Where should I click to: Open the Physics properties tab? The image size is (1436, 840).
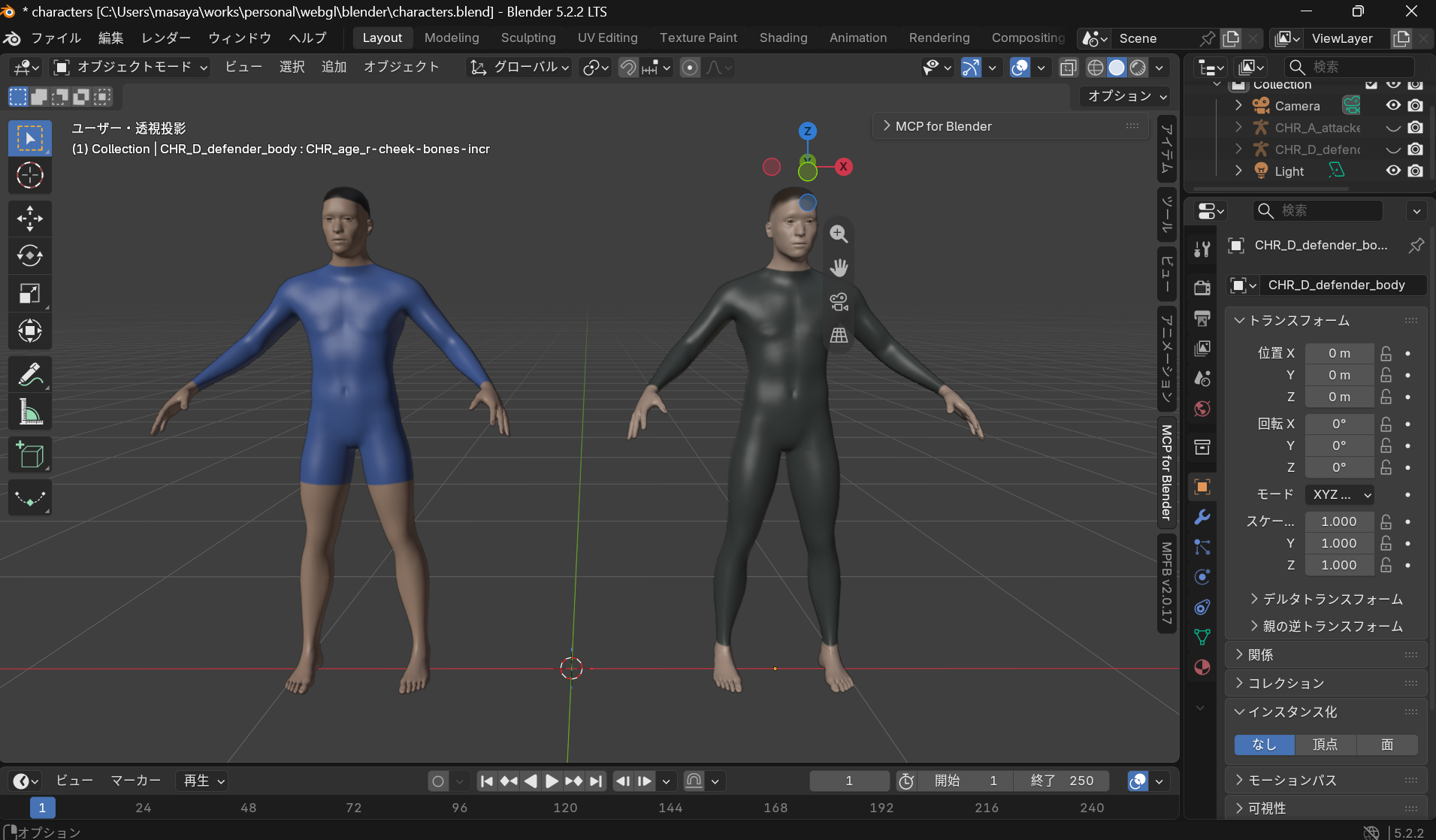1202,576
